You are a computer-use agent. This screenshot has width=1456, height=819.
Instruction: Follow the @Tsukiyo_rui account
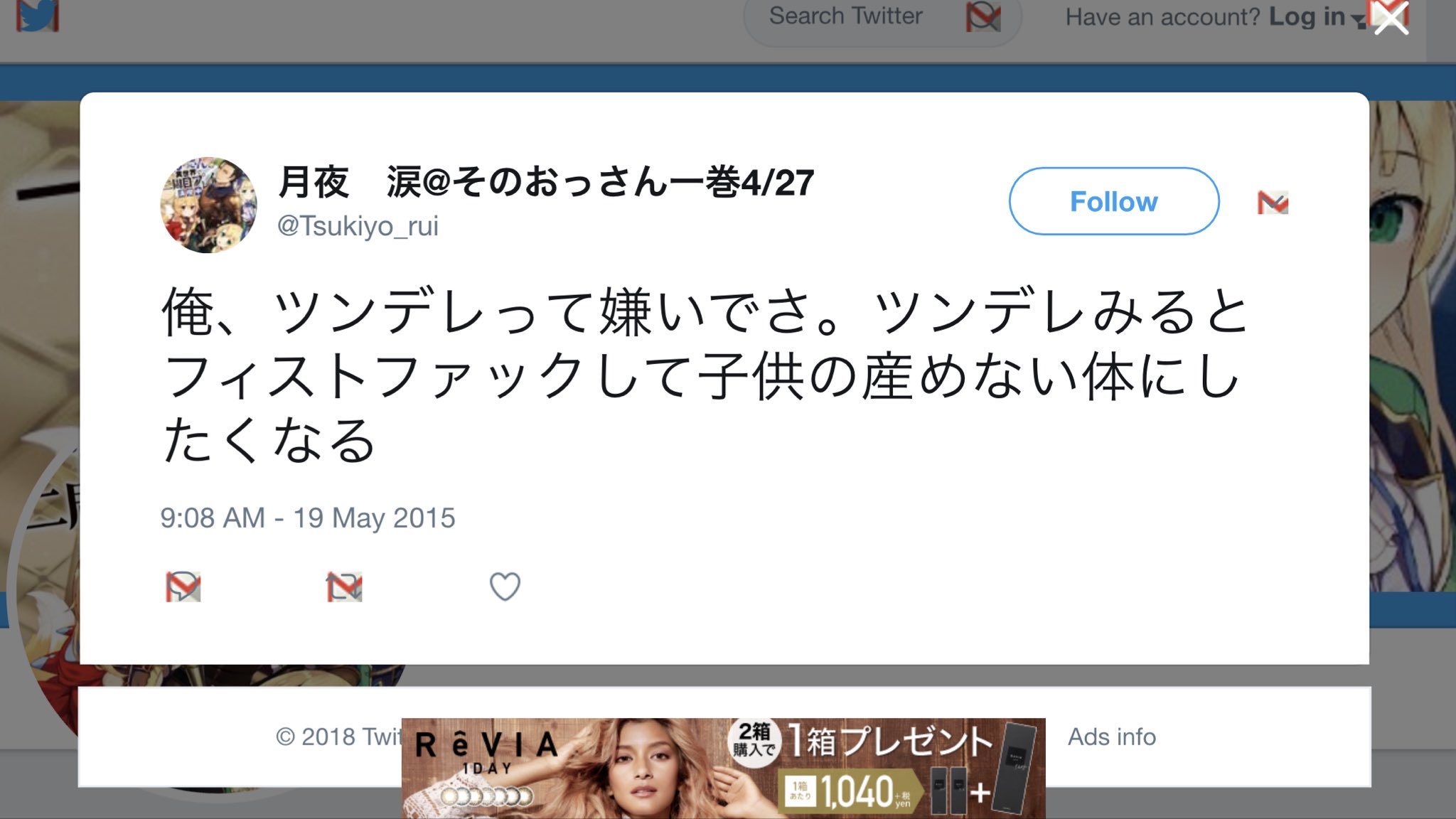click(1113, 201)
